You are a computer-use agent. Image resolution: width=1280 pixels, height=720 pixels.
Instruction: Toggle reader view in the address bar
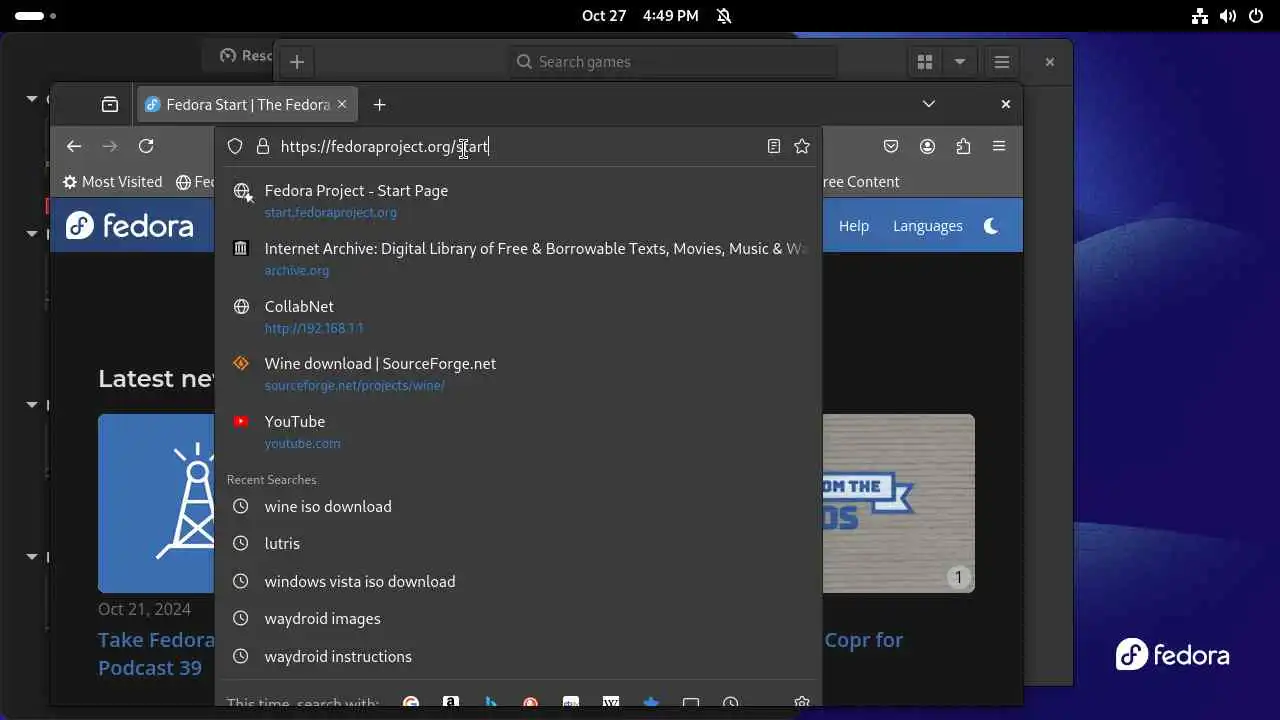[773, 146]
